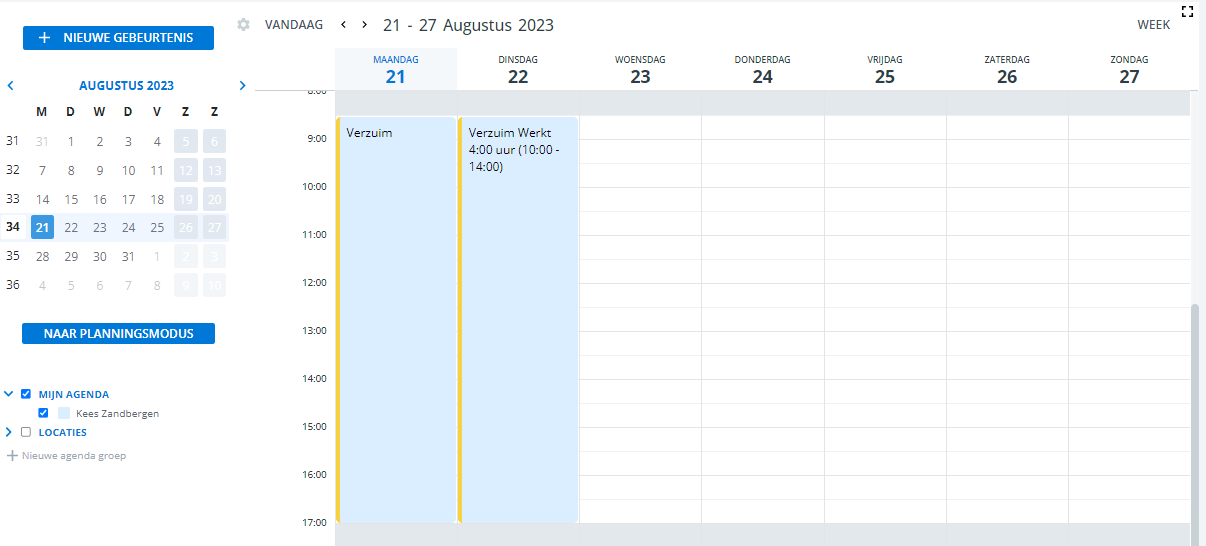Screen dimensions: 1206x546
Task: Click plus icon beside Nieuwe agenda groep
Action: 13,455
